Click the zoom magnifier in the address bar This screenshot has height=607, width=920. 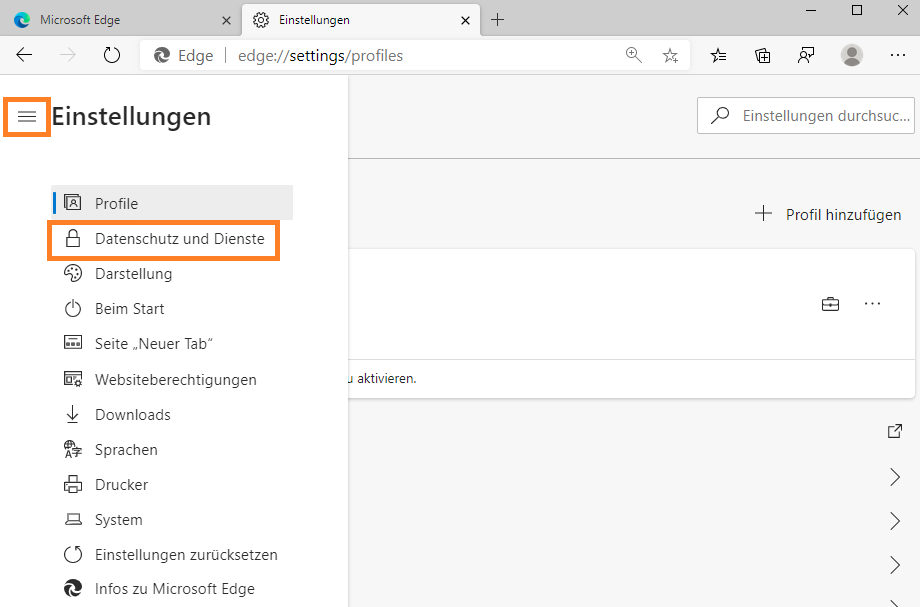point(634,55)
